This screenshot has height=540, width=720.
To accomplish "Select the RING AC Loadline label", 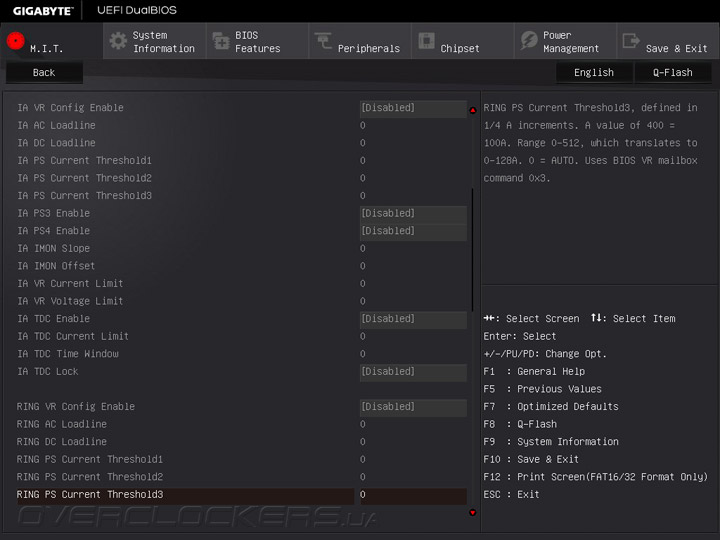I will click(x=62, y=424).
